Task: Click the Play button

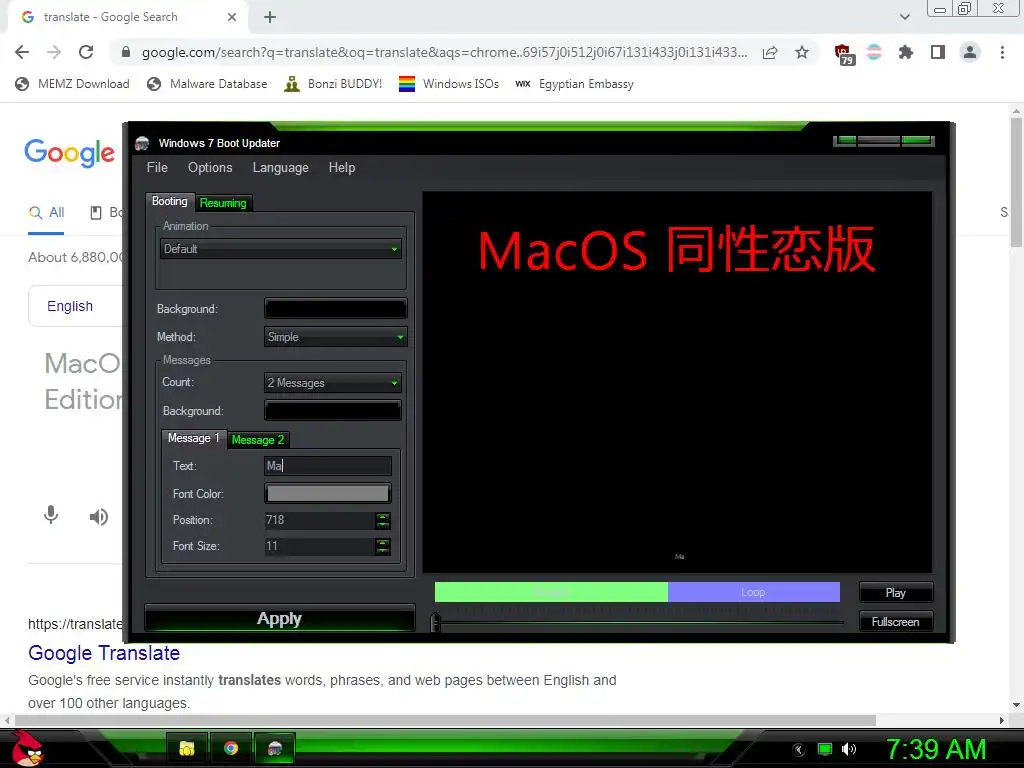Action: click(895, 592)
